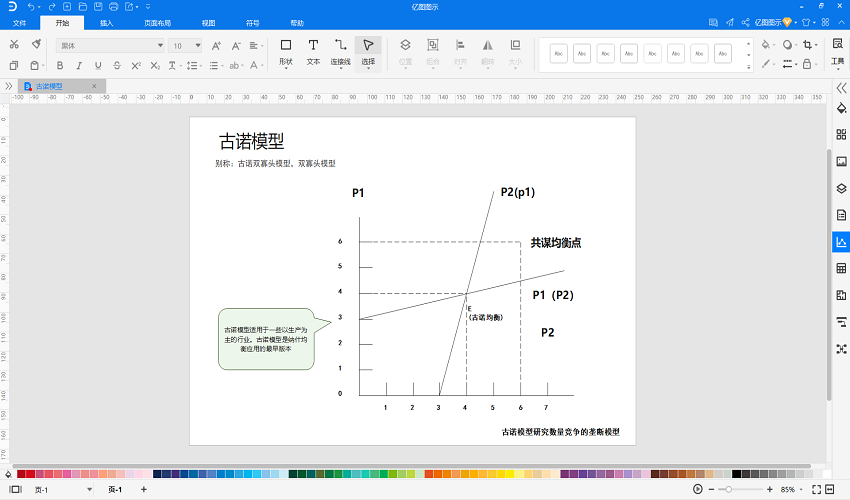Open the font name dropdown
The height and width of the screenshot is (500, 850).
pos(110,46)
